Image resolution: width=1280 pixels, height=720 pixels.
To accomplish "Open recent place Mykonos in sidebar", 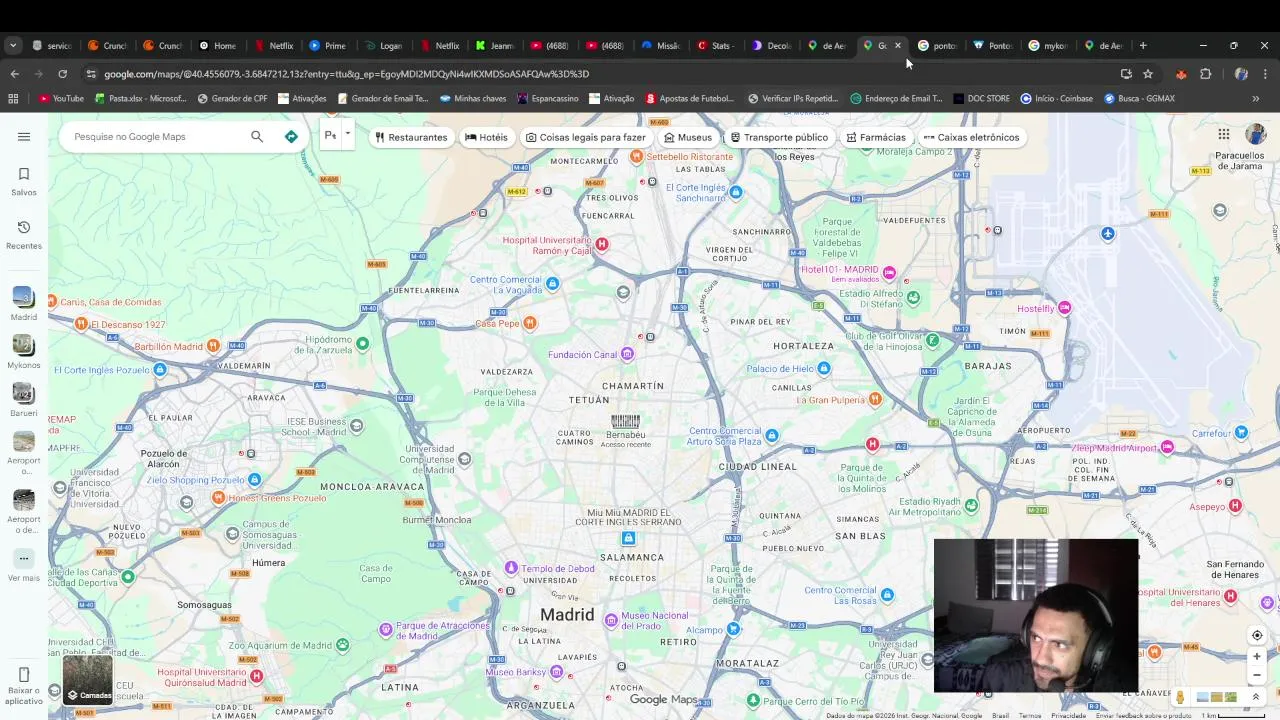I will tap(24, 352).
